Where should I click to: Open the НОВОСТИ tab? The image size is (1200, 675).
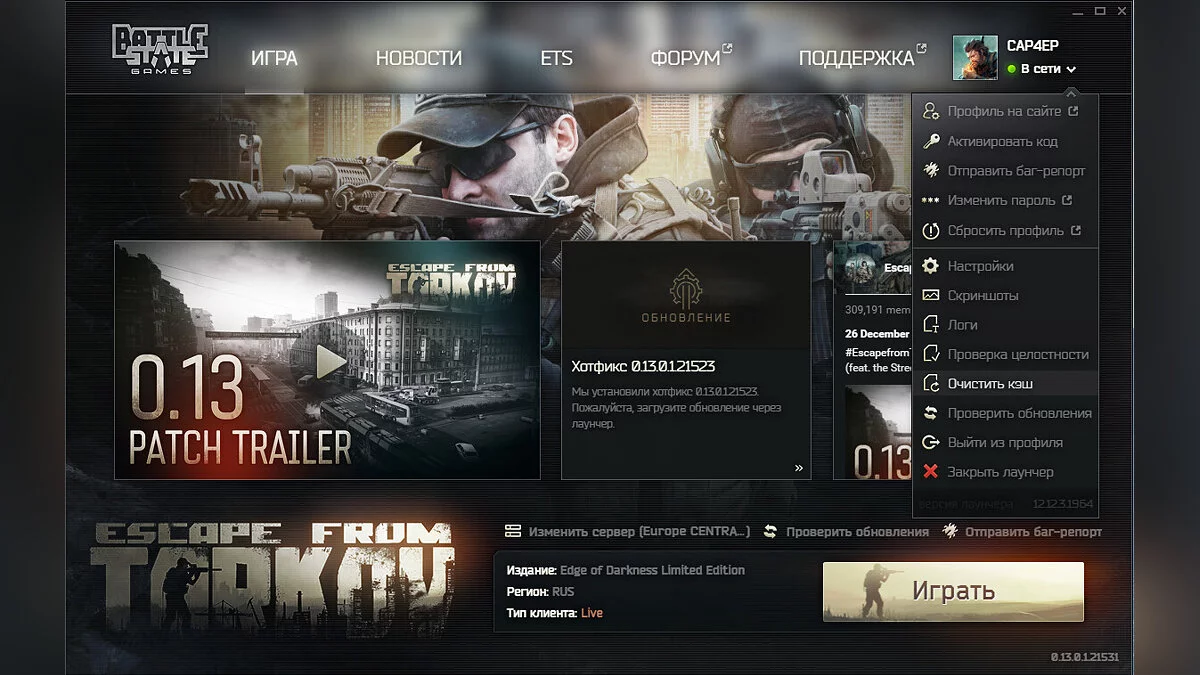(x=419, y=58)
